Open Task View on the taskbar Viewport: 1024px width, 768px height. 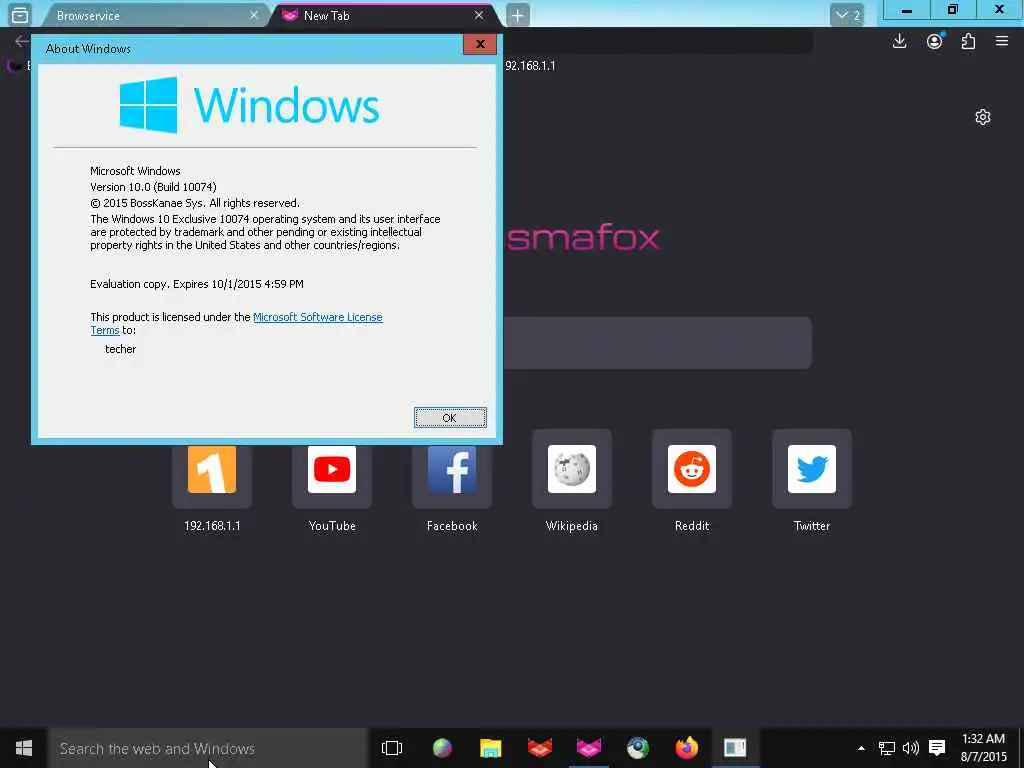click(x=392, y=748)
